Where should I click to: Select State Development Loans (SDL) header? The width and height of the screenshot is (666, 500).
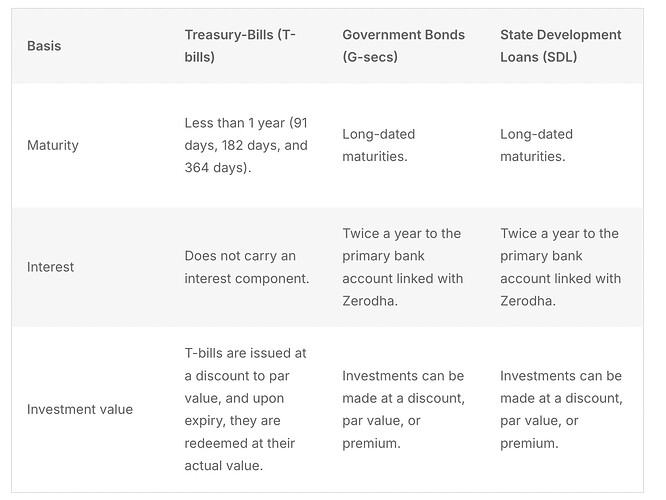click(x=561, y=46)
